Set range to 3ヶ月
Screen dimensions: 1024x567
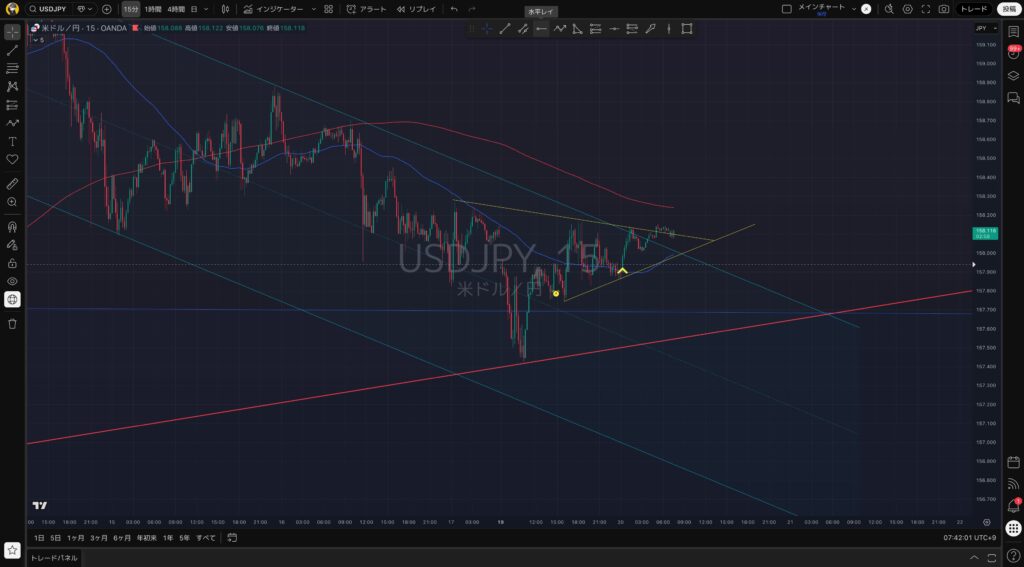click(x=99, y=538)
